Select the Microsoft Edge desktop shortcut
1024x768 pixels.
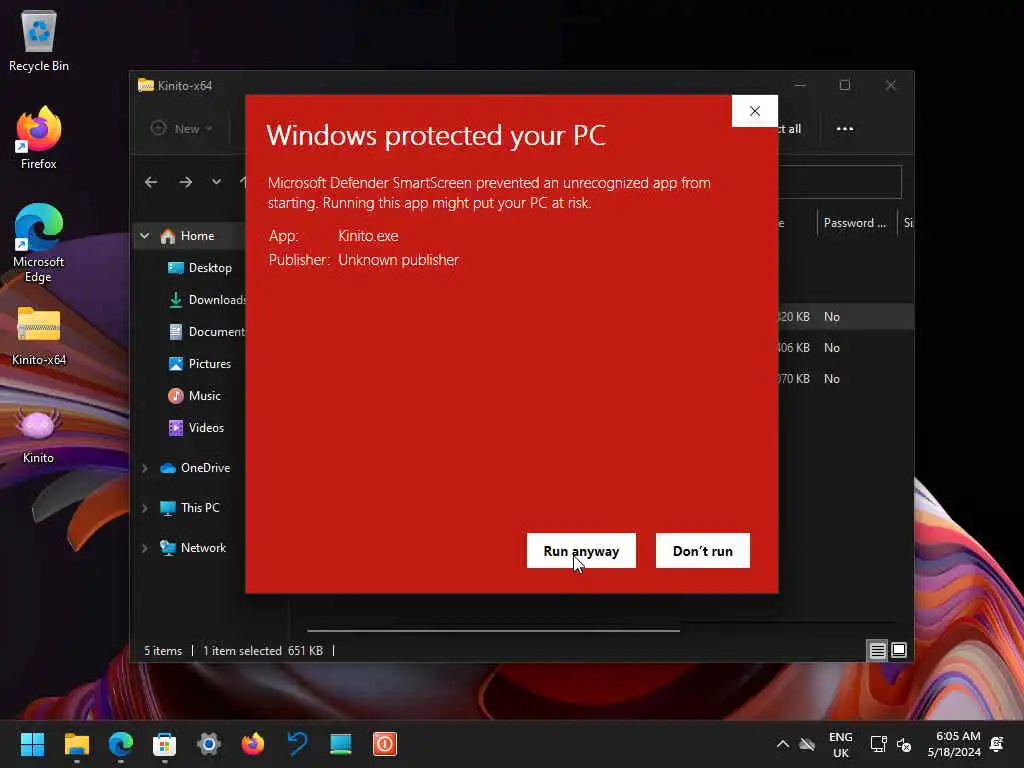click(x=39, y=243)
